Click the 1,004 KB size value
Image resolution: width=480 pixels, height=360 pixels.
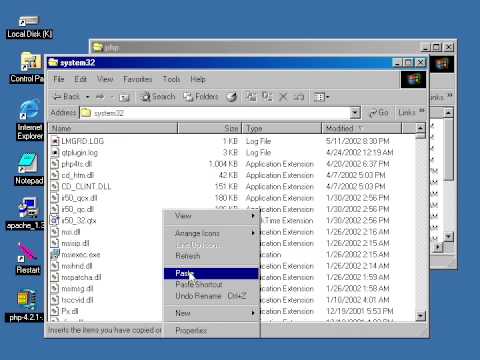(223, 164)
